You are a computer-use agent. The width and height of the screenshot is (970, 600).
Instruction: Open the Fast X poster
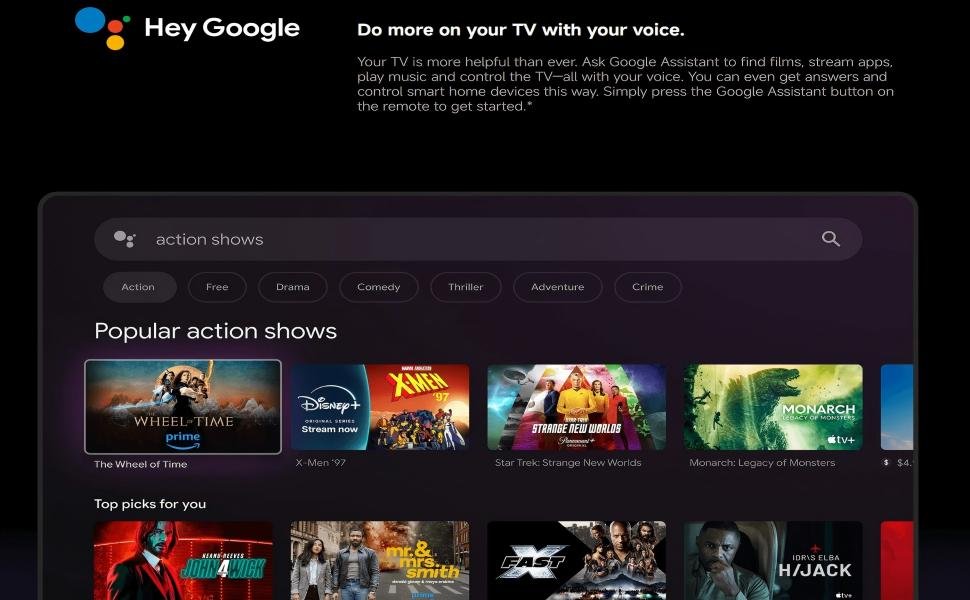(x=577, y=560)
